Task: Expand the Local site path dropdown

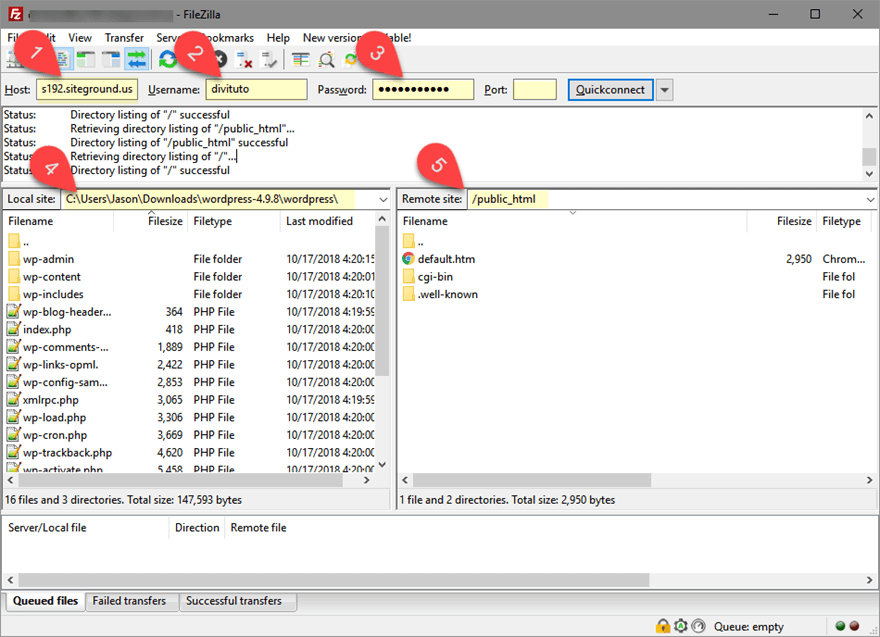Action: (383, 199)
